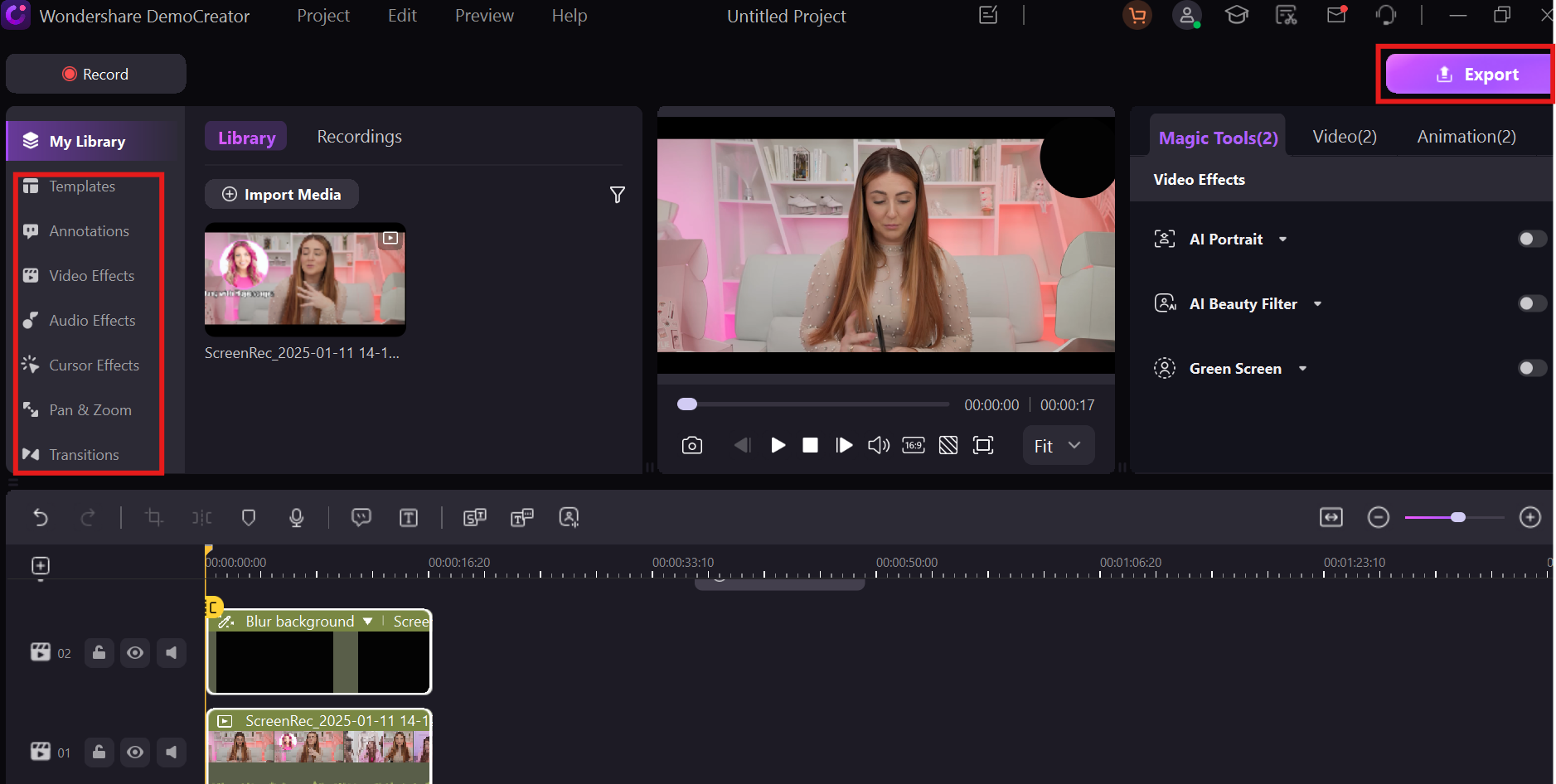Viewport: 1556px width, 784px height.
Task: Open the media library filter icon
Action: pyautogui.click(x=617, y=194)
